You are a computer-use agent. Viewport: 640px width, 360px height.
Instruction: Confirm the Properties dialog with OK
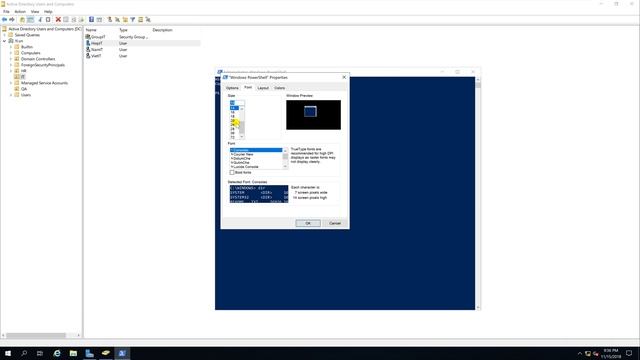(x=308, y=223)
